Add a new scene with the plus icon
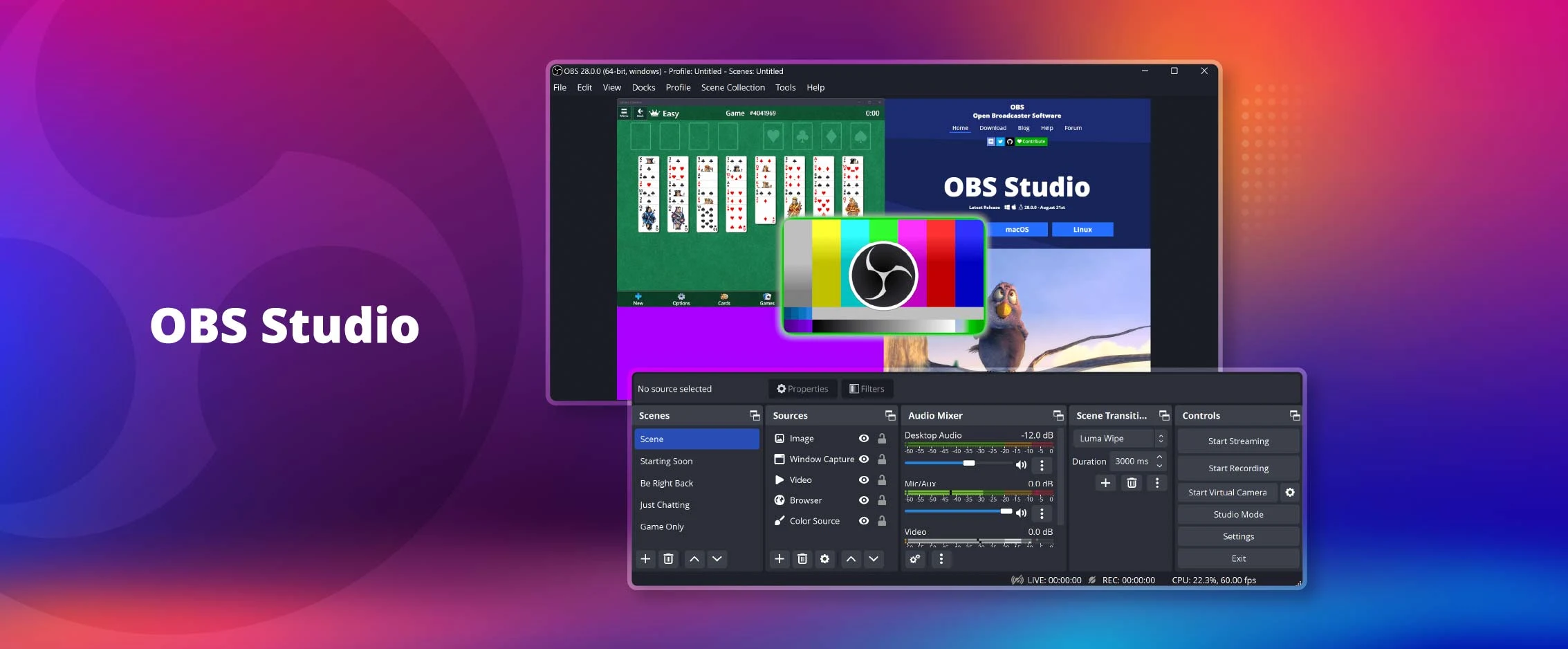 [645, 558]
